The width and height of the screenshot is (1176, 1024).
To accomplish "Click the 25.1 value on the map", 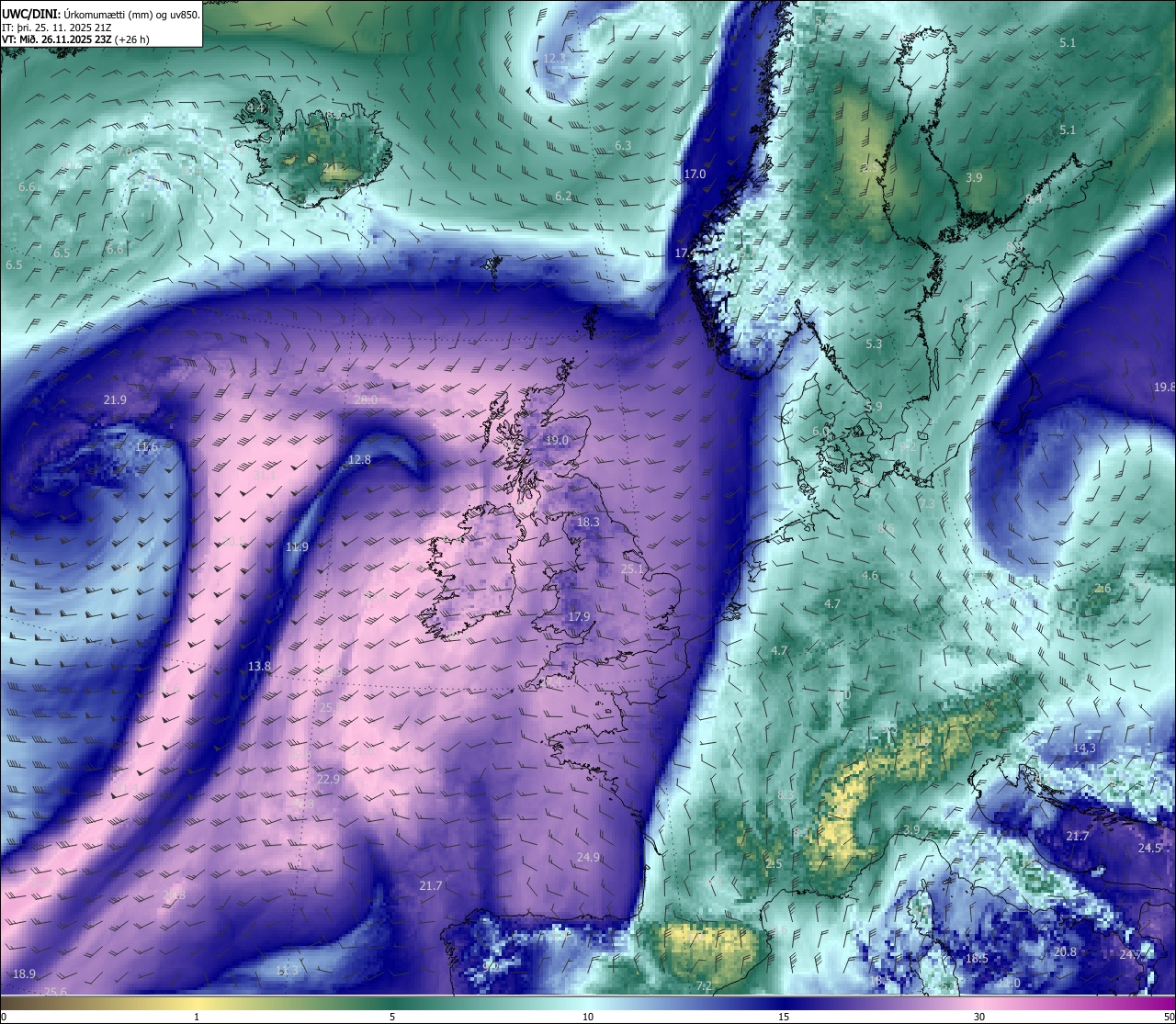I will click(x=633, y=568).
